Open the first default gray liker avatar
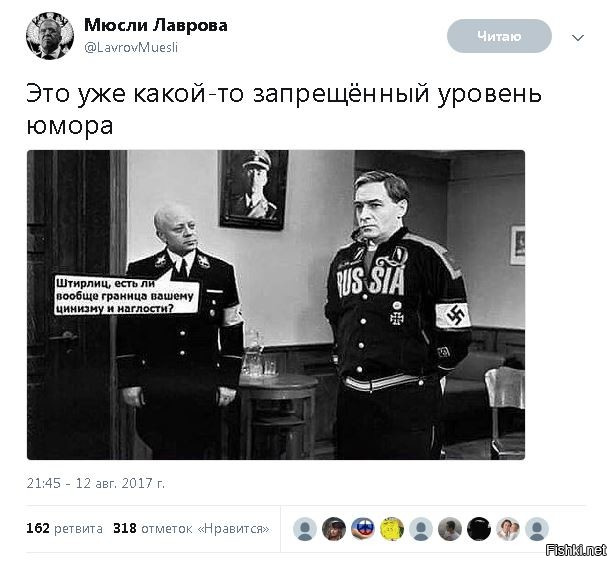The width and height of the screenshot is (612, 562). click(305, 529)
